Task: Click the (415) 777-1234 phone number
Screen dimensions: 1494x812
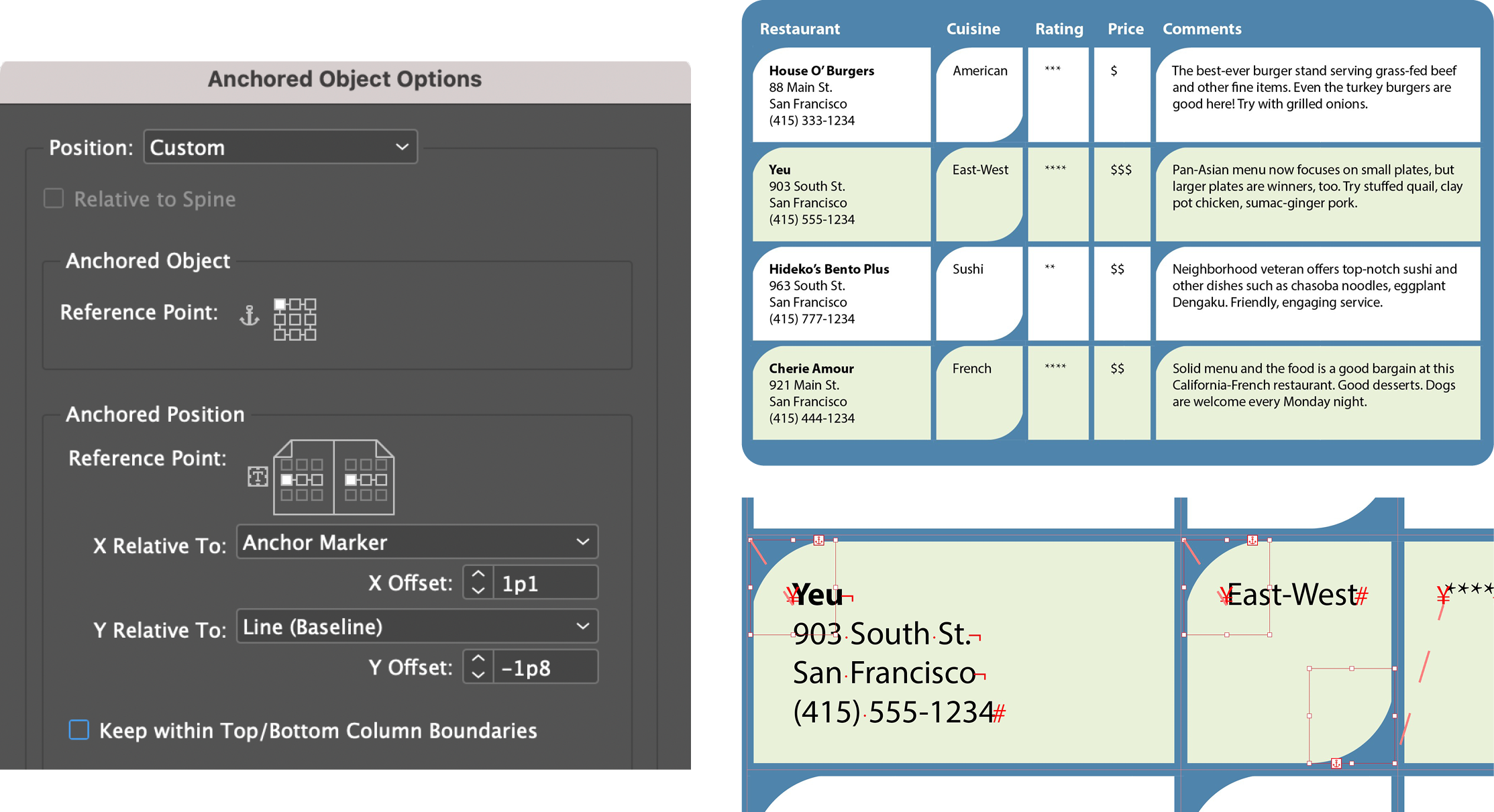Action: [812, 319]
